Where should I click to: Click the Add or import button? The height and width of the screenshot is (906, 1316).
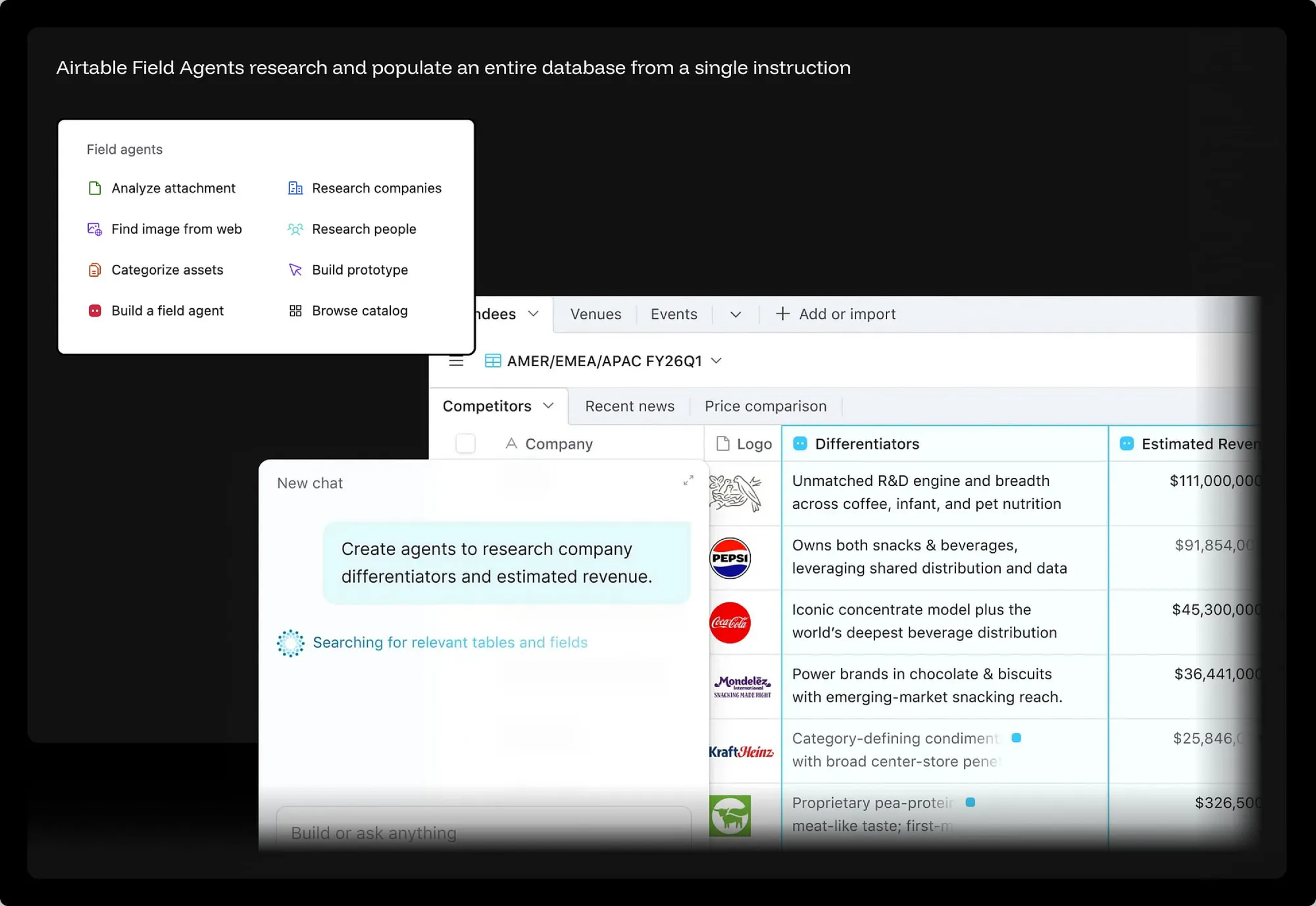(x=836, y=314)
